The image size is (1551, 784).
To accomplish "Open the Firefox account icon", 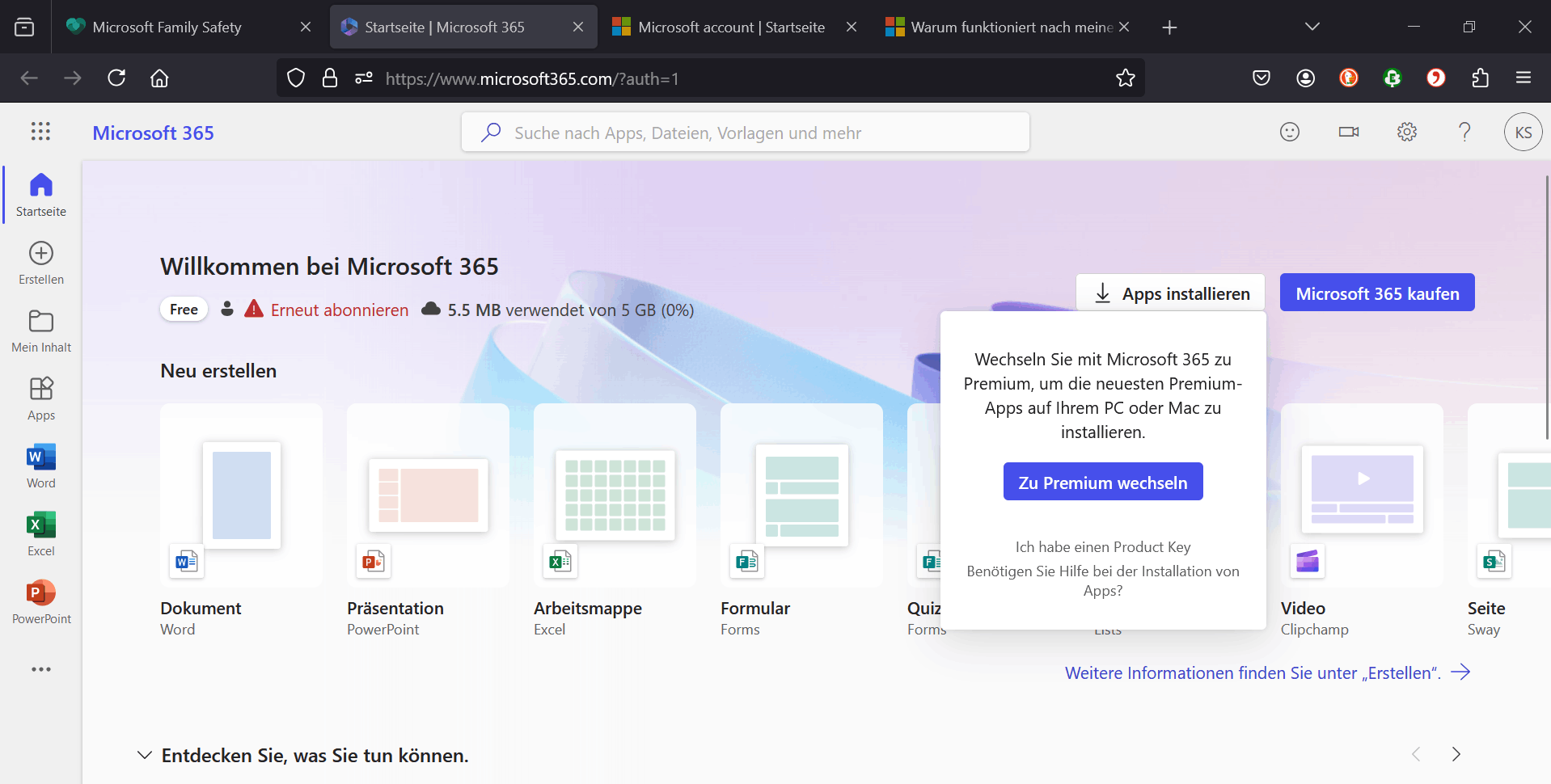I will [1305, 78].
